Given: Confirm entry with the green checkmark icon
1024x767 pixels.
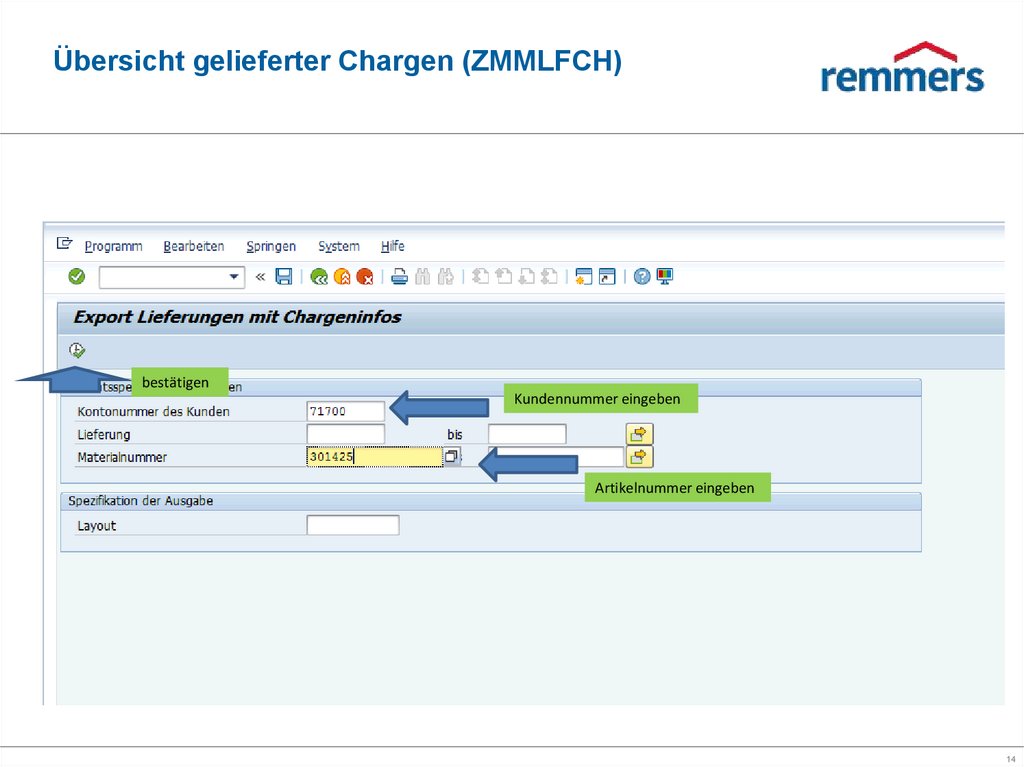Looking at the screenshot, I should click(x=75, y=276).
